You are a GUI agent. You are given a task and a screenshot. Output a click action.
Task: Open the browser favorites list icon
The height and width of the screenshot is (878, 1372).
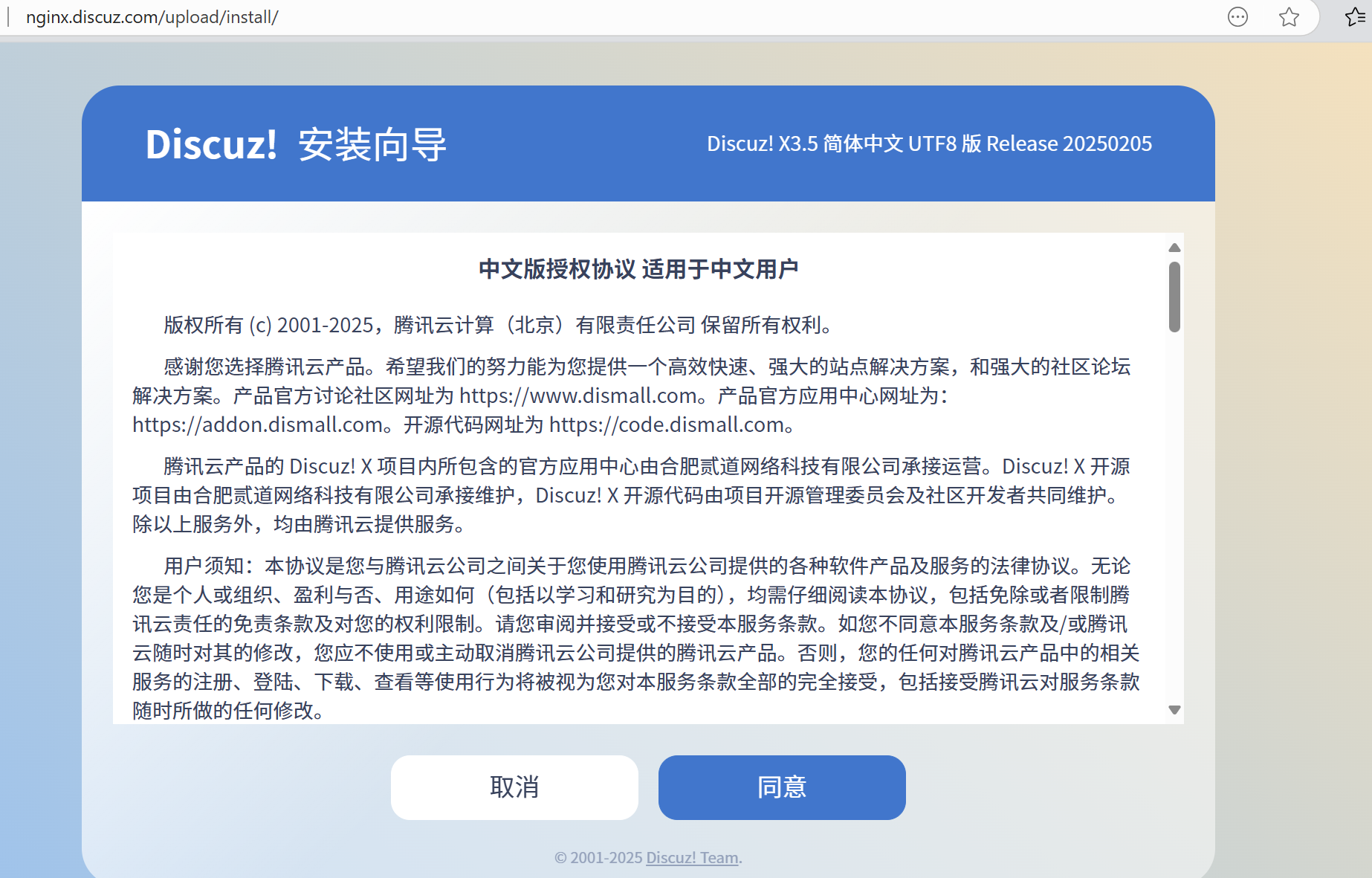click(1355, 16)
